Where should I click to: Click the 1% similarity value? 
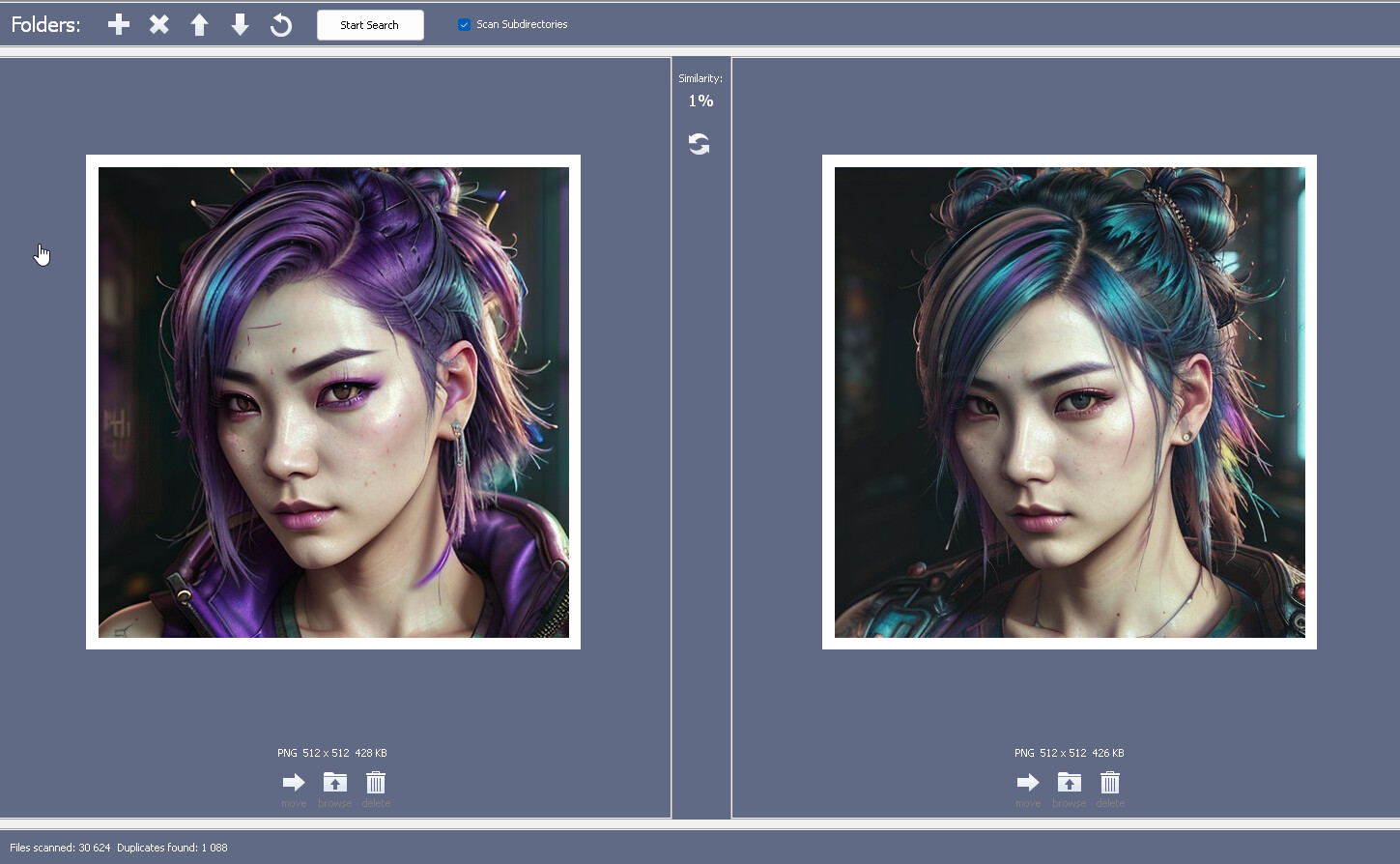[700, 100]
